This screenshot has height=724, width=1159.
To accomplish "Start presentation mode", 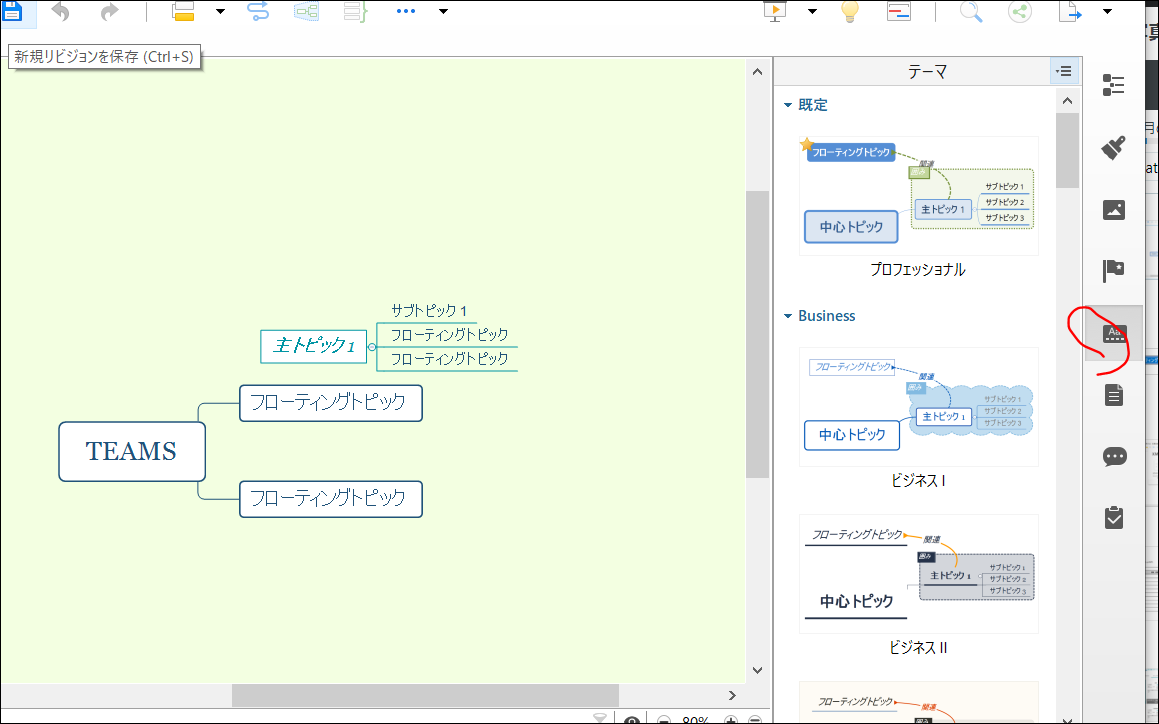I will [x=775, y=11].
